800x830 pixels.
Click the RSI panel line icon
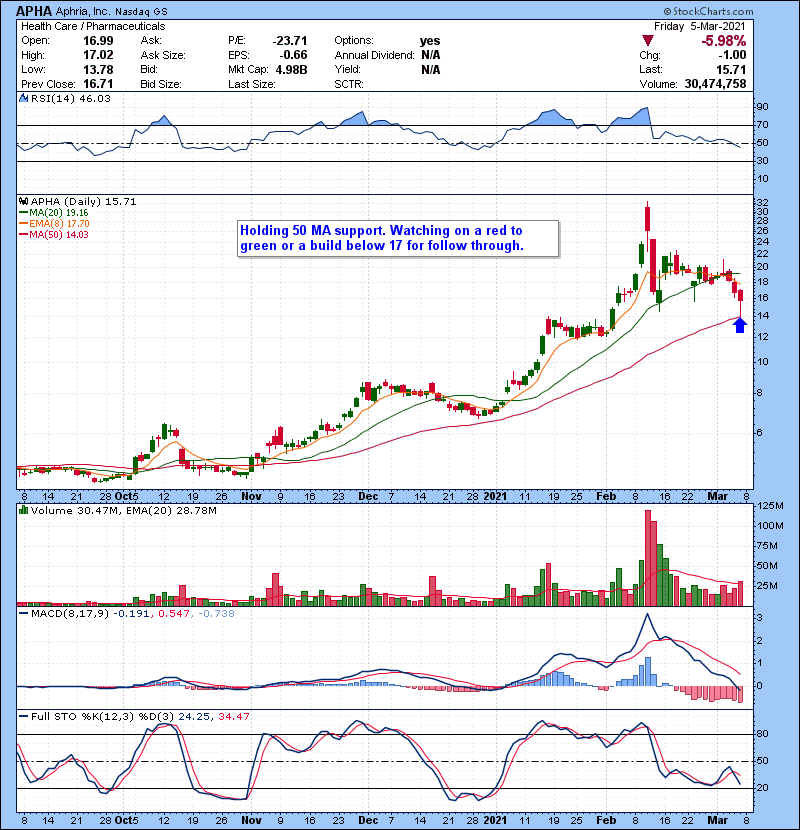23,98
